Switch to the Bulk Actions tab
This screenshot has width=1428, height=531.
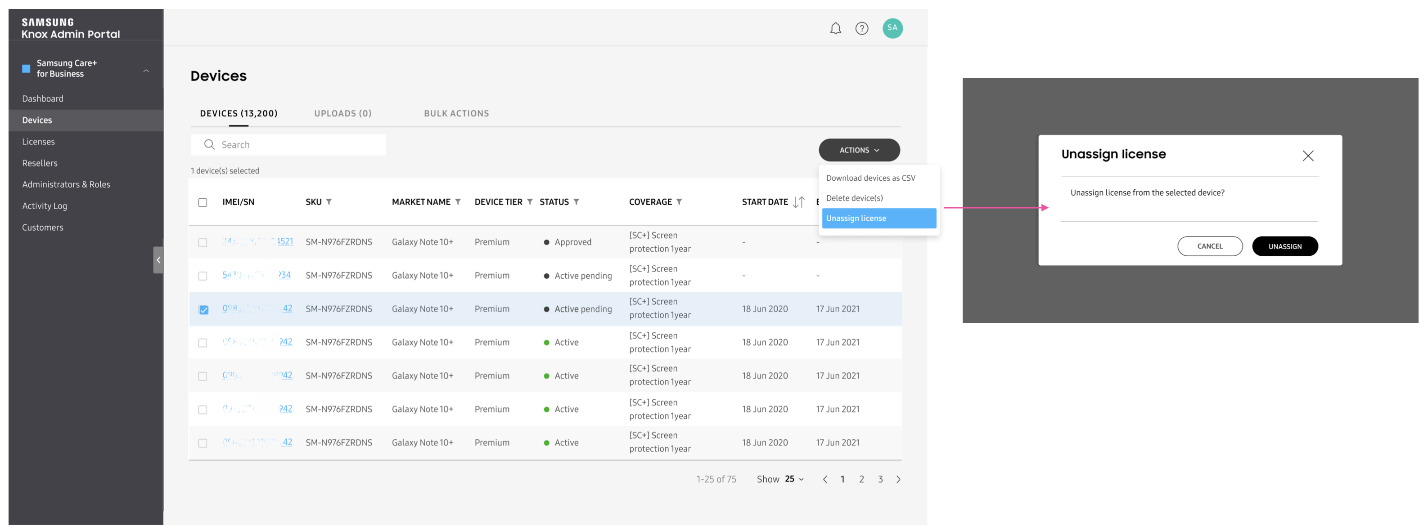point(457,113)
